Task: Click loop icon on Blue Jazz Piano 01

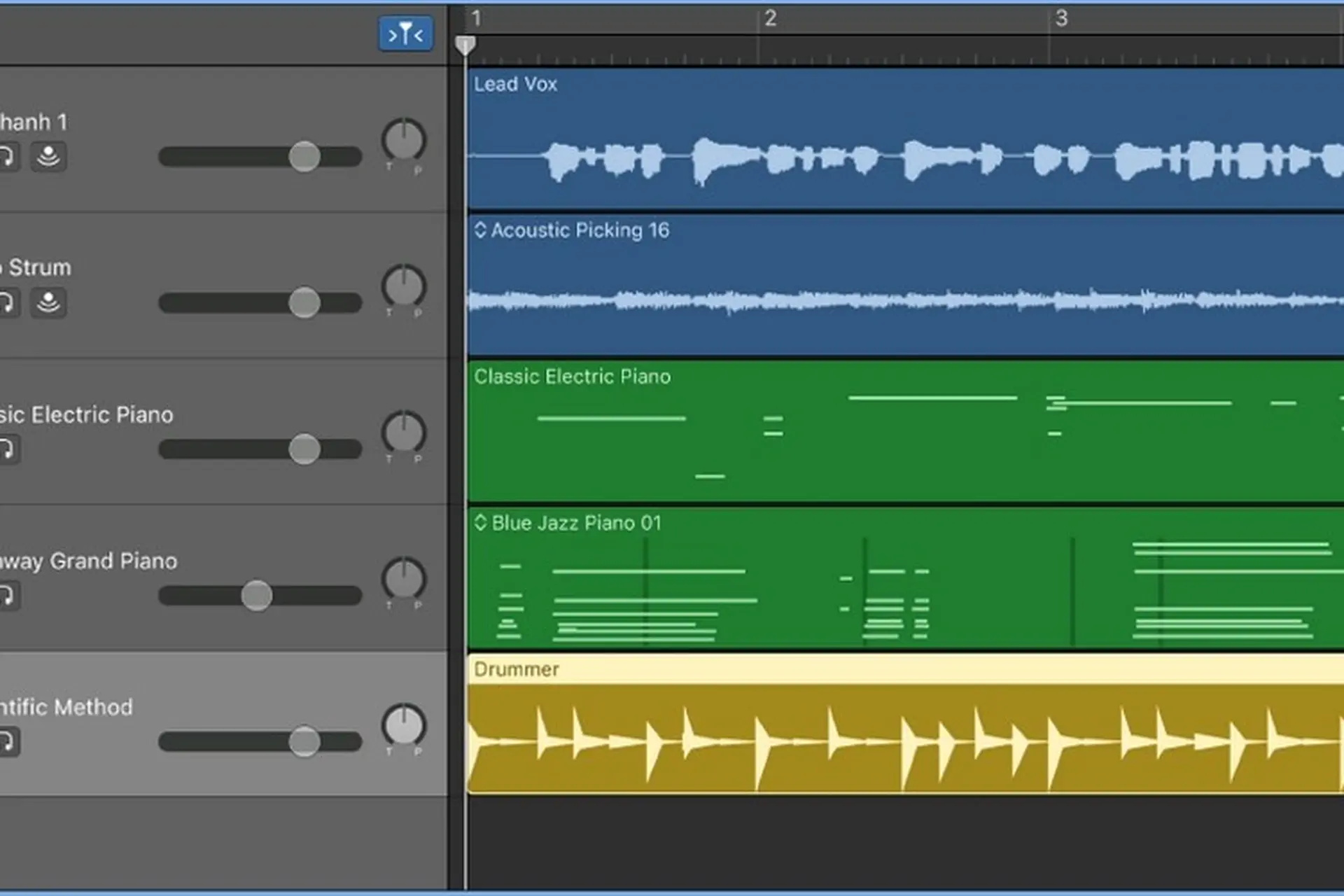Action: 480,522
